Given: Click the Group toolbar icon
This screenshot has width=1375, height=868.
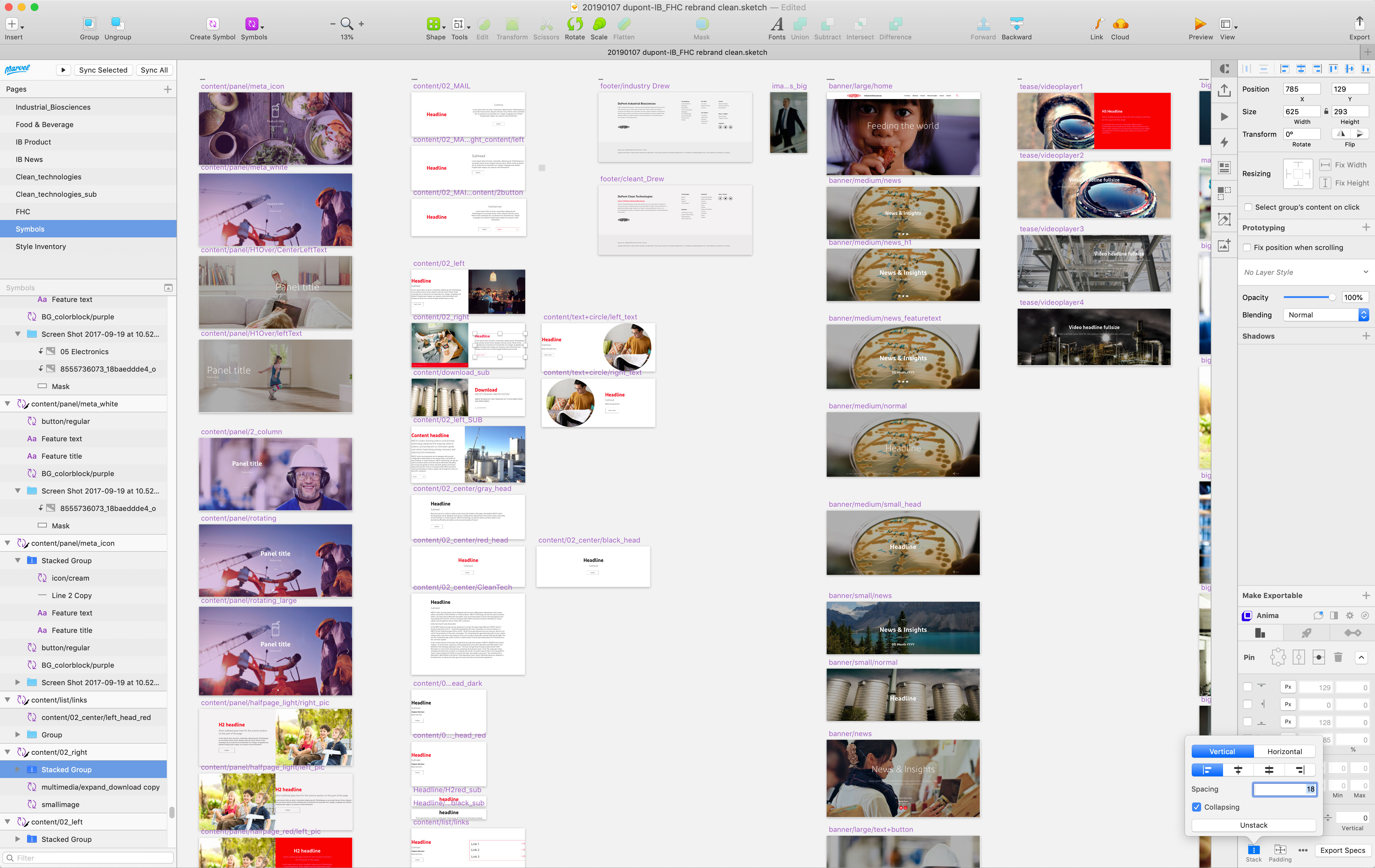Looking at the screenshot, I should [89, 24].
